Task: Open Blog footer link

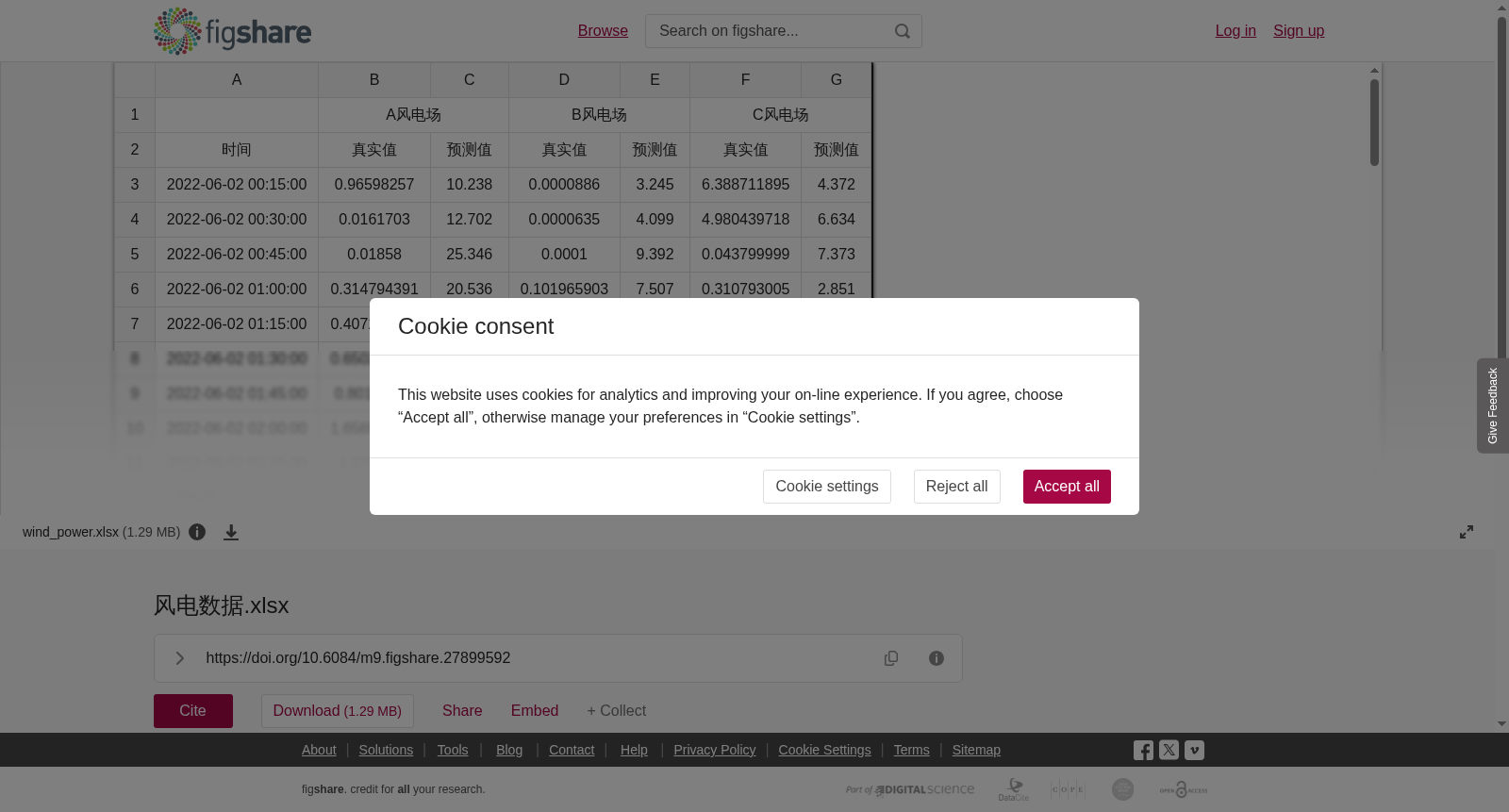Action: point(509,750)
